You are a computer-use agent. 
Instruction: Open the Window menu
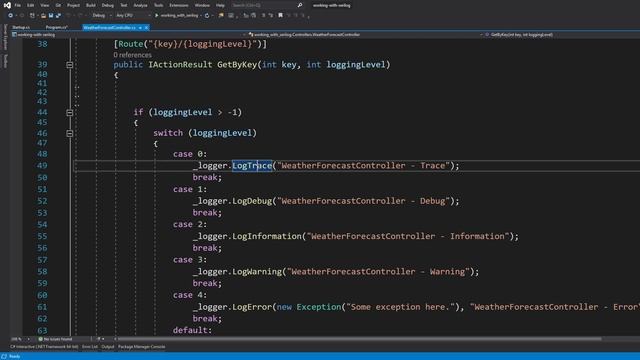pyautogui.click(x=202, y=5)
